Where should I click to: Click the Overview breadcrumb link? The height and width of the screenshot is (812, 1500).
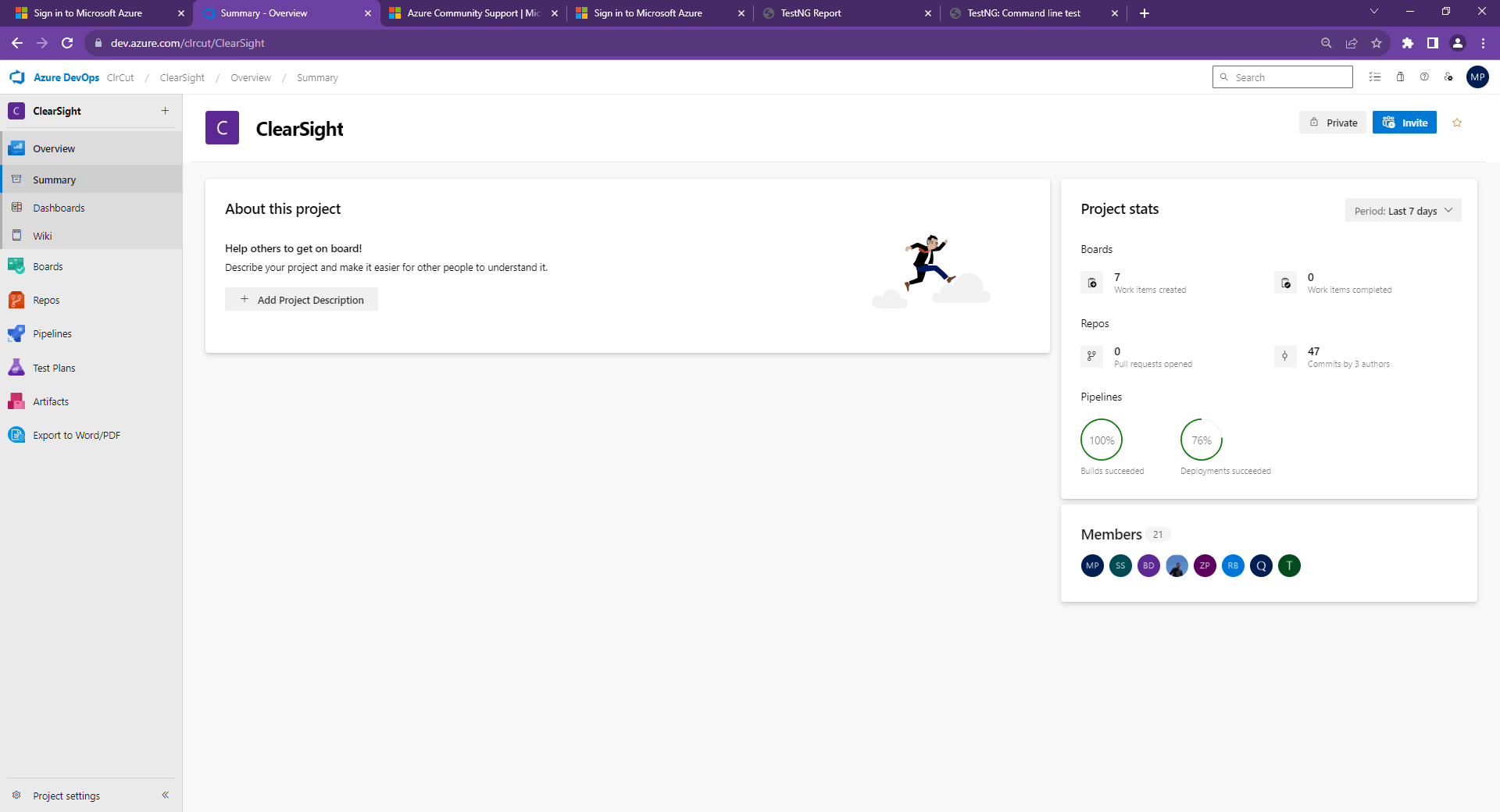click(x=251, y=77)
